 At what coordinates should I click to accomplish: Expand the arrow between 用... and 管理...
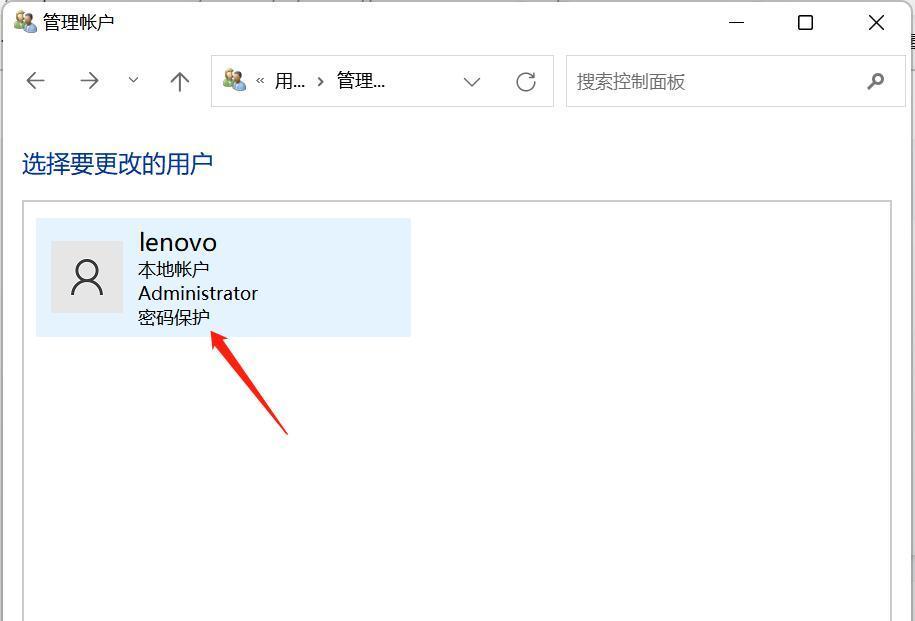pos(320,82)
